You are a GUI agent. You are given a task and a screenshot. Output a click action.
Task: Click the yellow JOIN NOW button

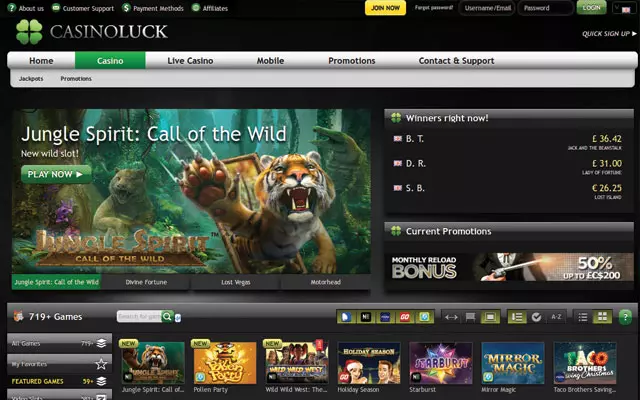tap(385, 8)
